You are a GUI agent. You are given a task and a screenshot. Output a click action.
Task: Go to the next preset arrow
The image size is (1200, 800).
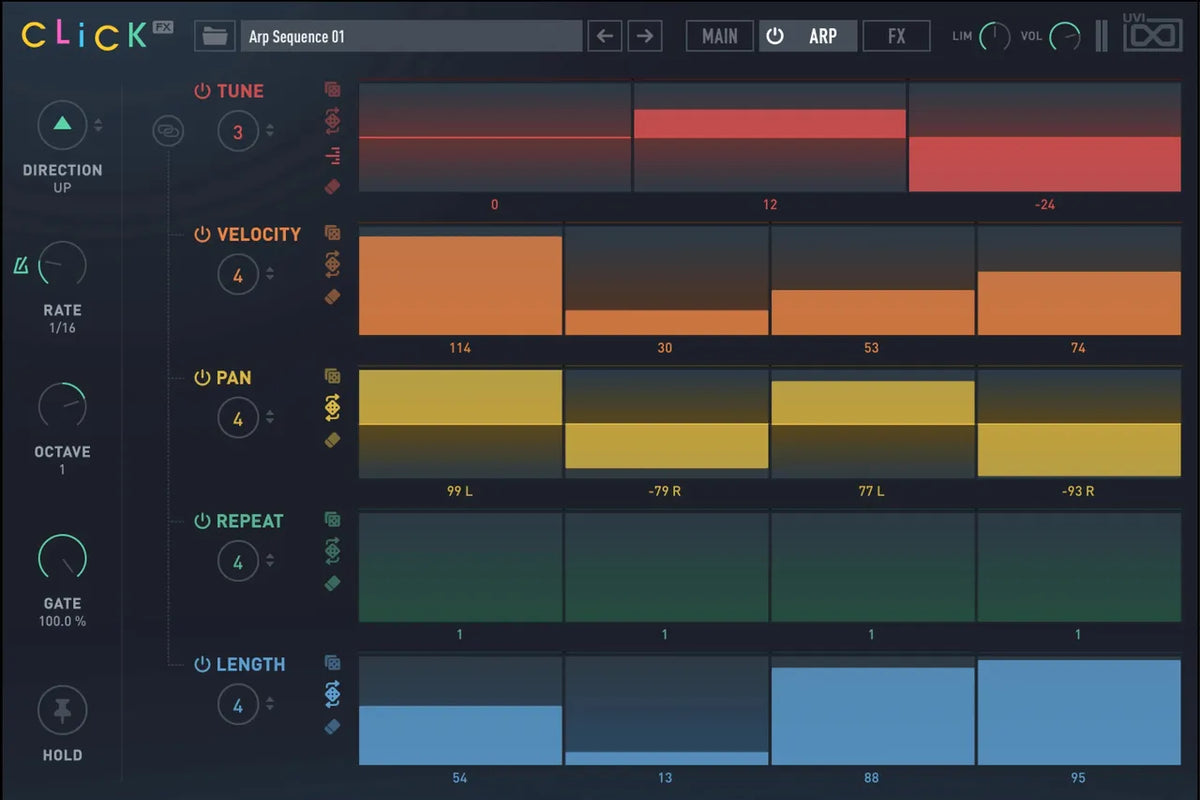[x=645, y=37]
